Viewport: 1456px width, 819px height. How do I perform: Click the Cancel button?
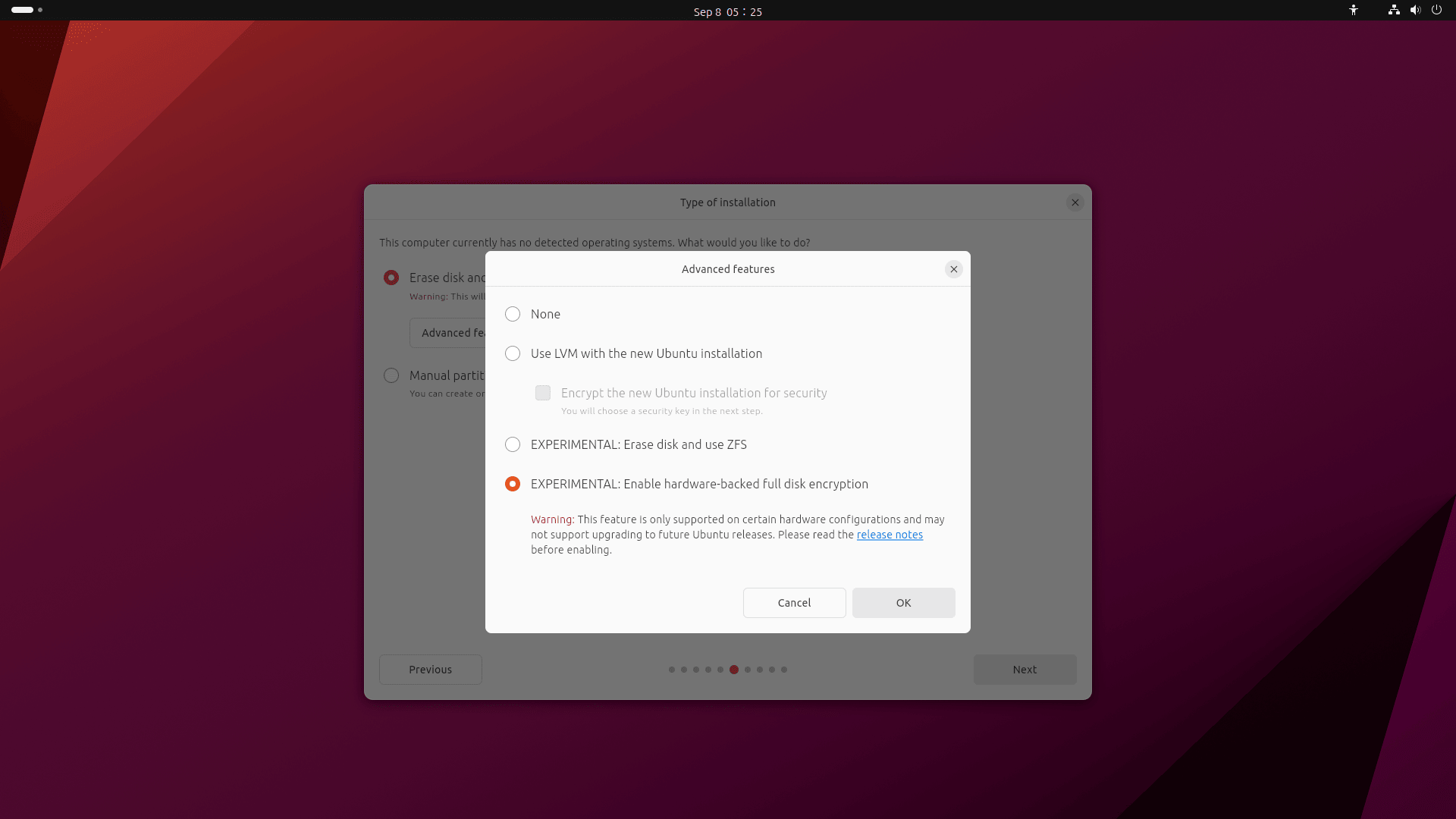[x=794, y=602]
